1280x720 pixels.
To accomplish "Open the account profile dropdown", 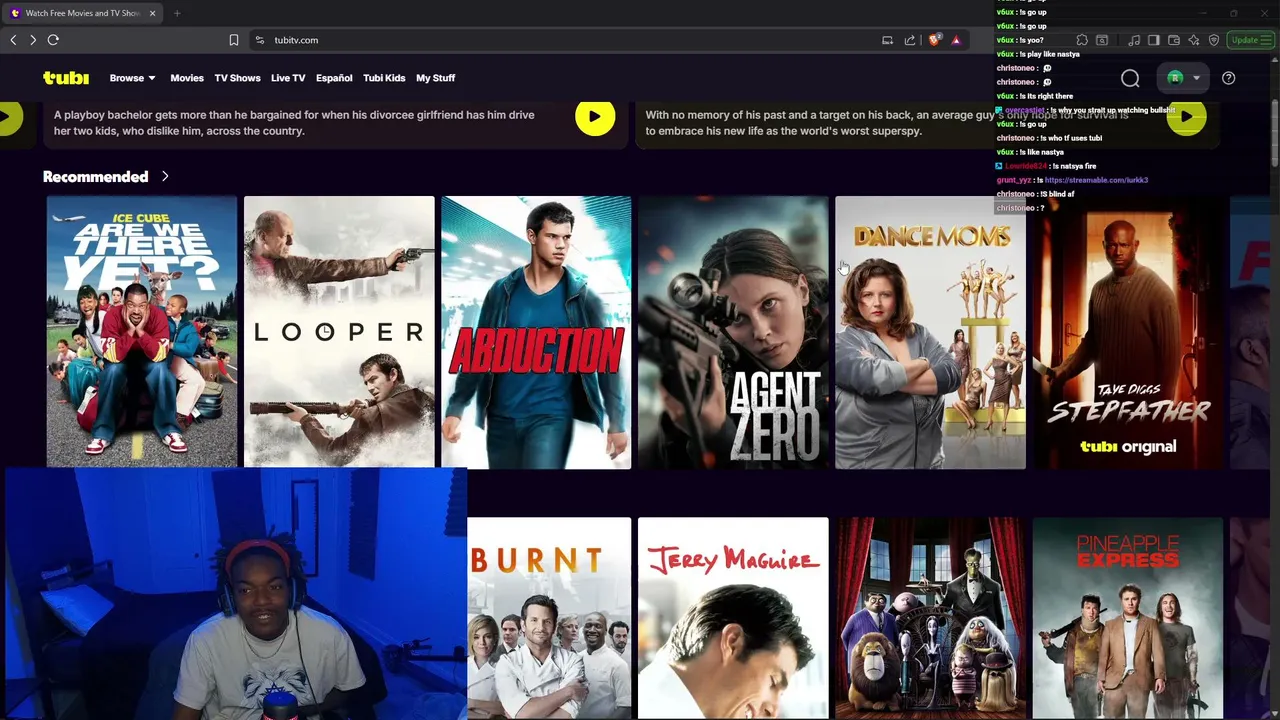I will (x=1181, y=78).
